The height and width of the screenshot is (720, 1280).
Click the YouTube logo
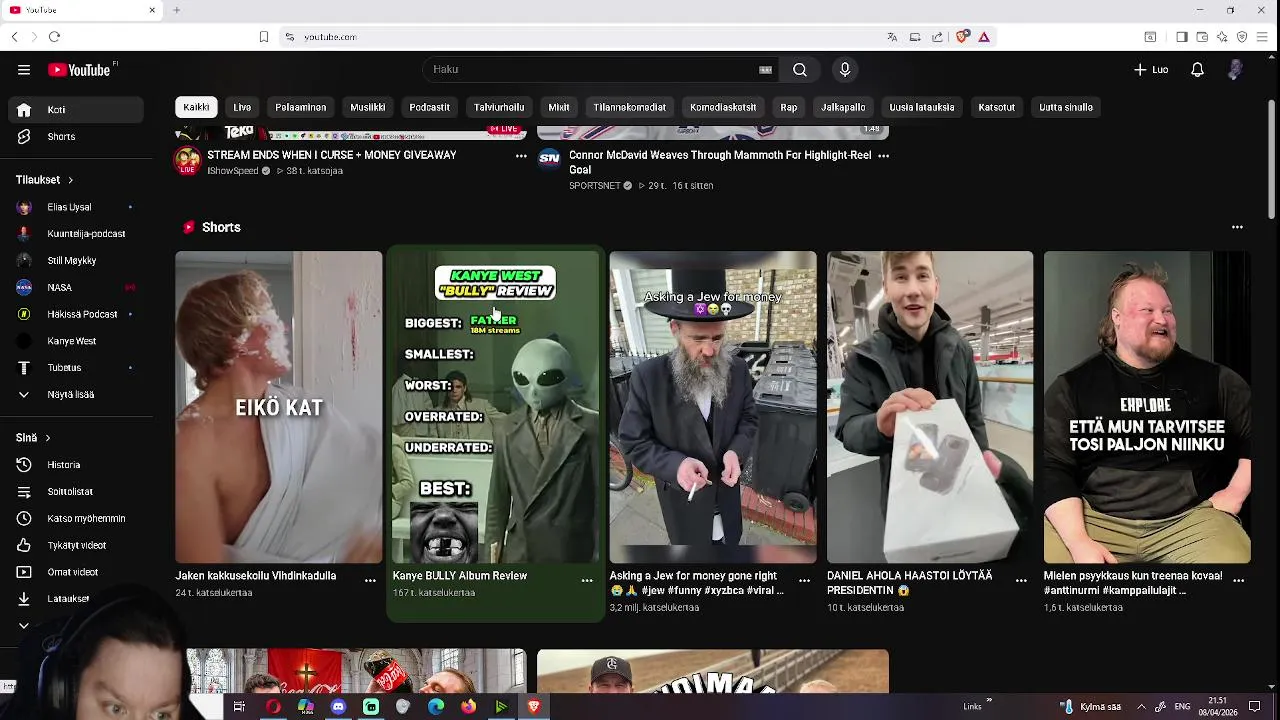point(79,70)
